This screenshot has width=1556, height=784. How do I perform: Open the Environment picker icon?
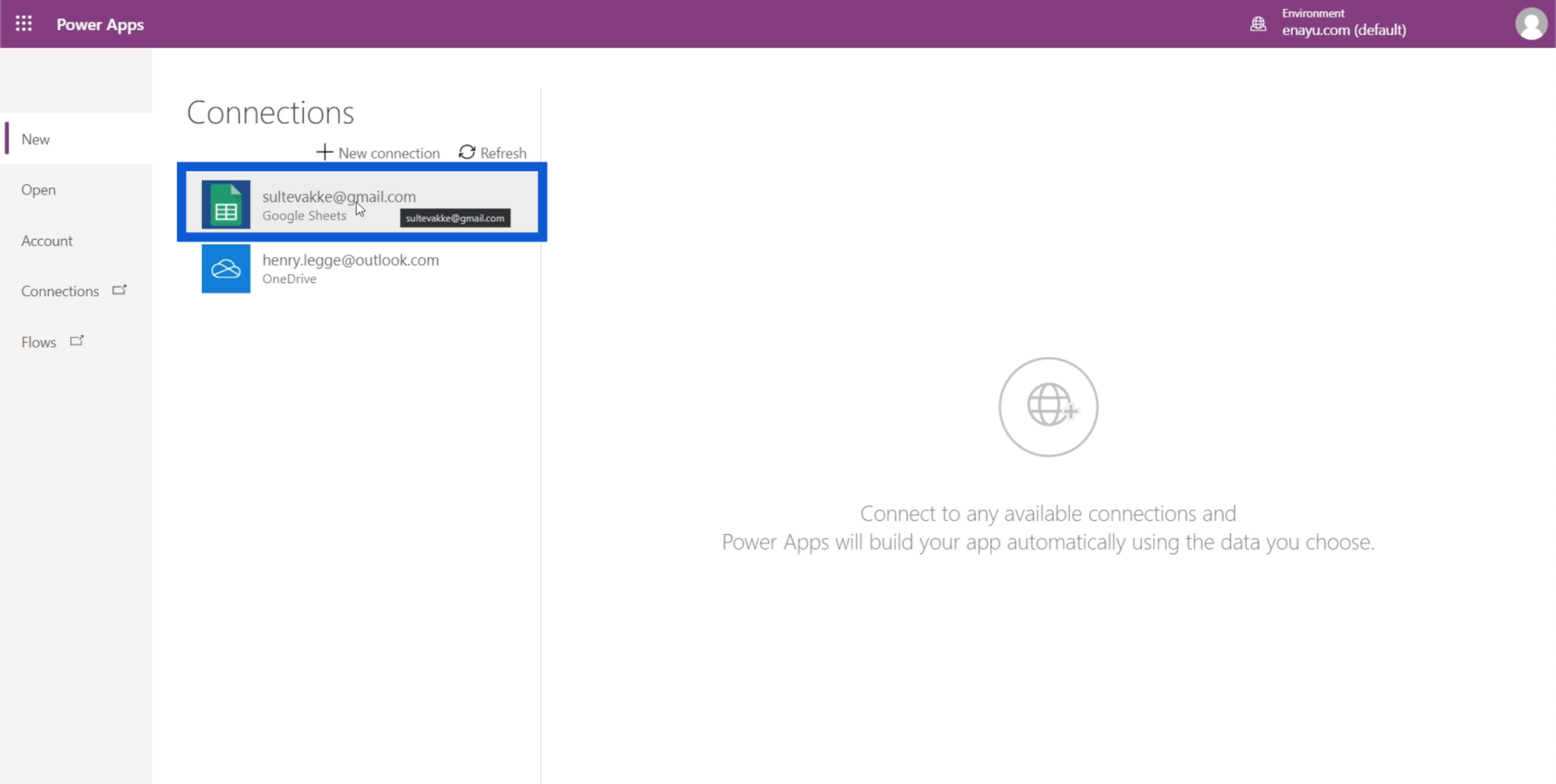click(x=1258, y=24)
